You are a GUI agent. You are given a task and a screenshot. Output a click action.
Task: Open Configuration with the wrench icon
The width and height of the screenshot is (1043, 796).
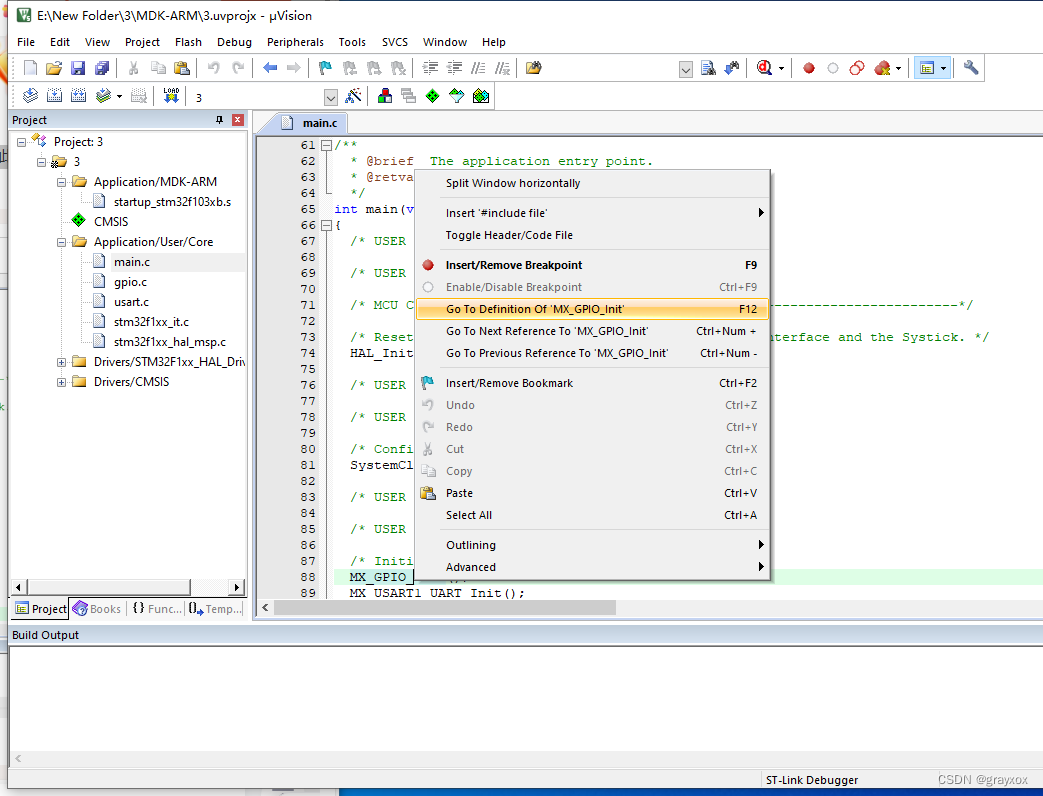coord(970,68)
